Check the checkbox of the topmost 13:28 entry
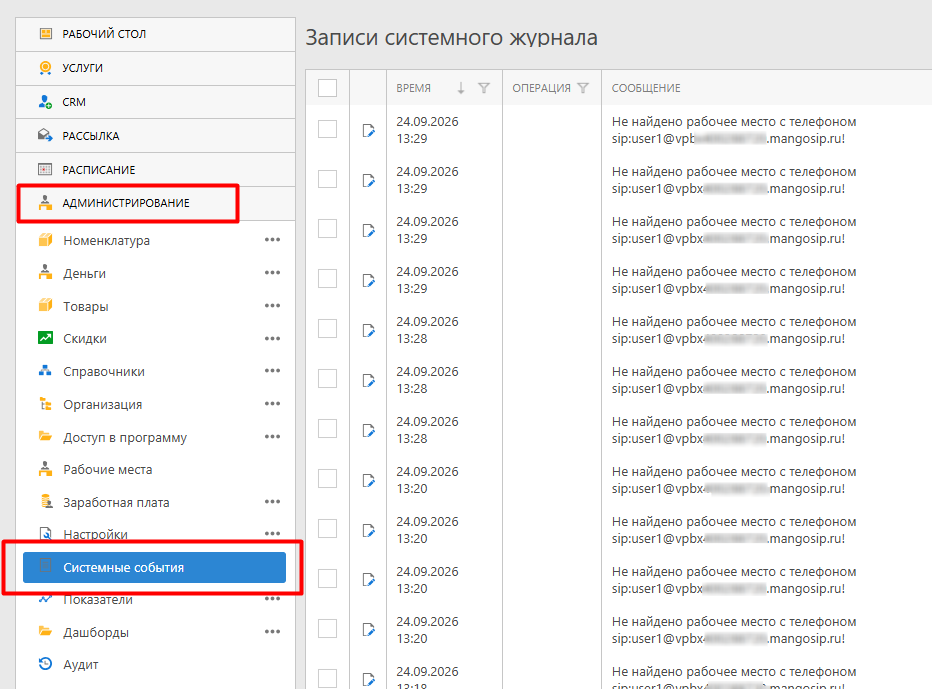 [328, 329]
